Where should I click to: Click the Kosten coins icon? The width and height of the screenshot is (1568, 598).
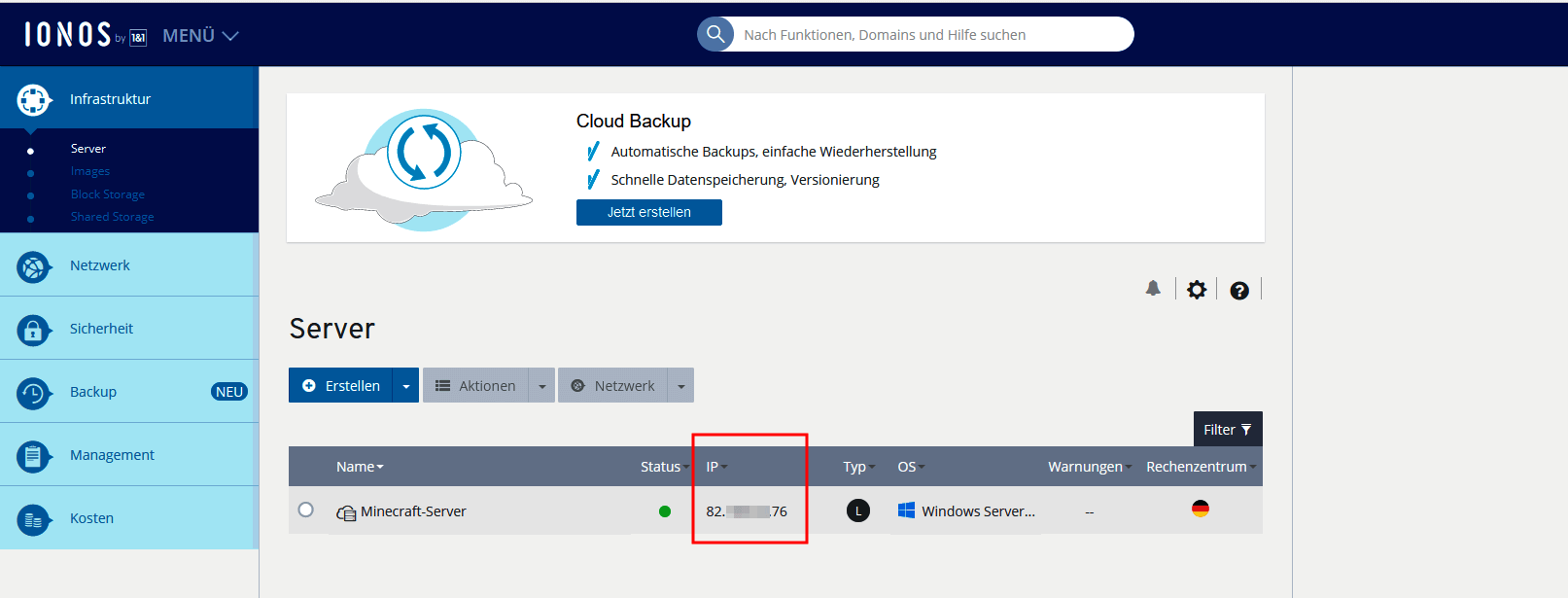click(33, 519)
